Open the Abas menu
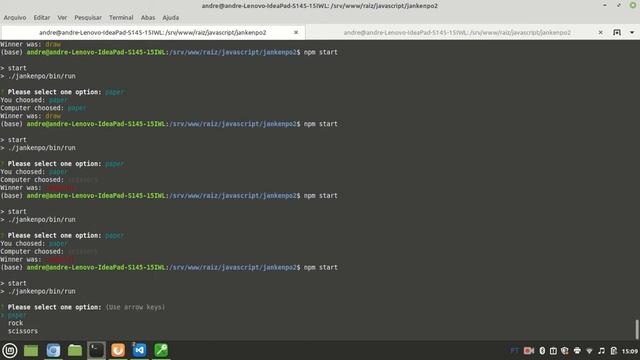 point(148,18)
